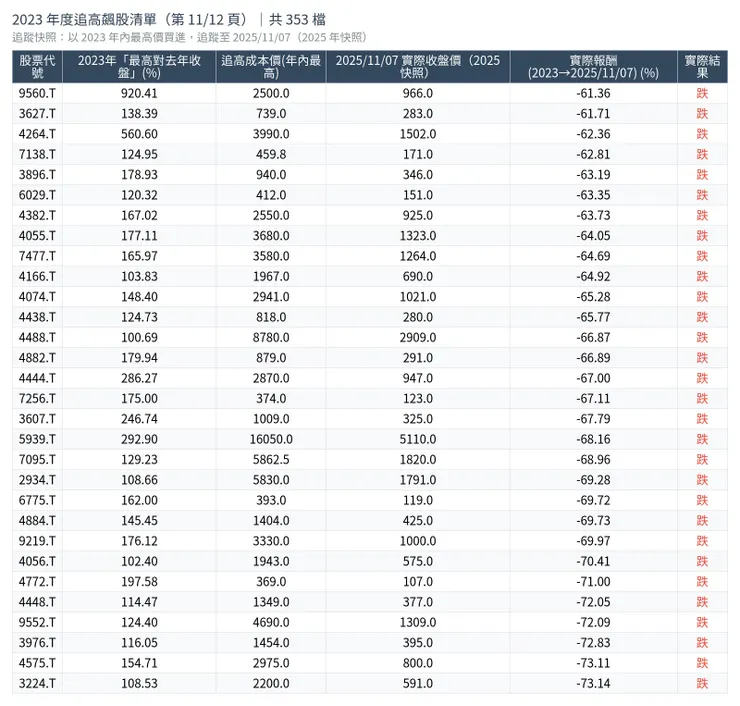
Task: Select stock code 7095.T
Action: tap(37, 460)
